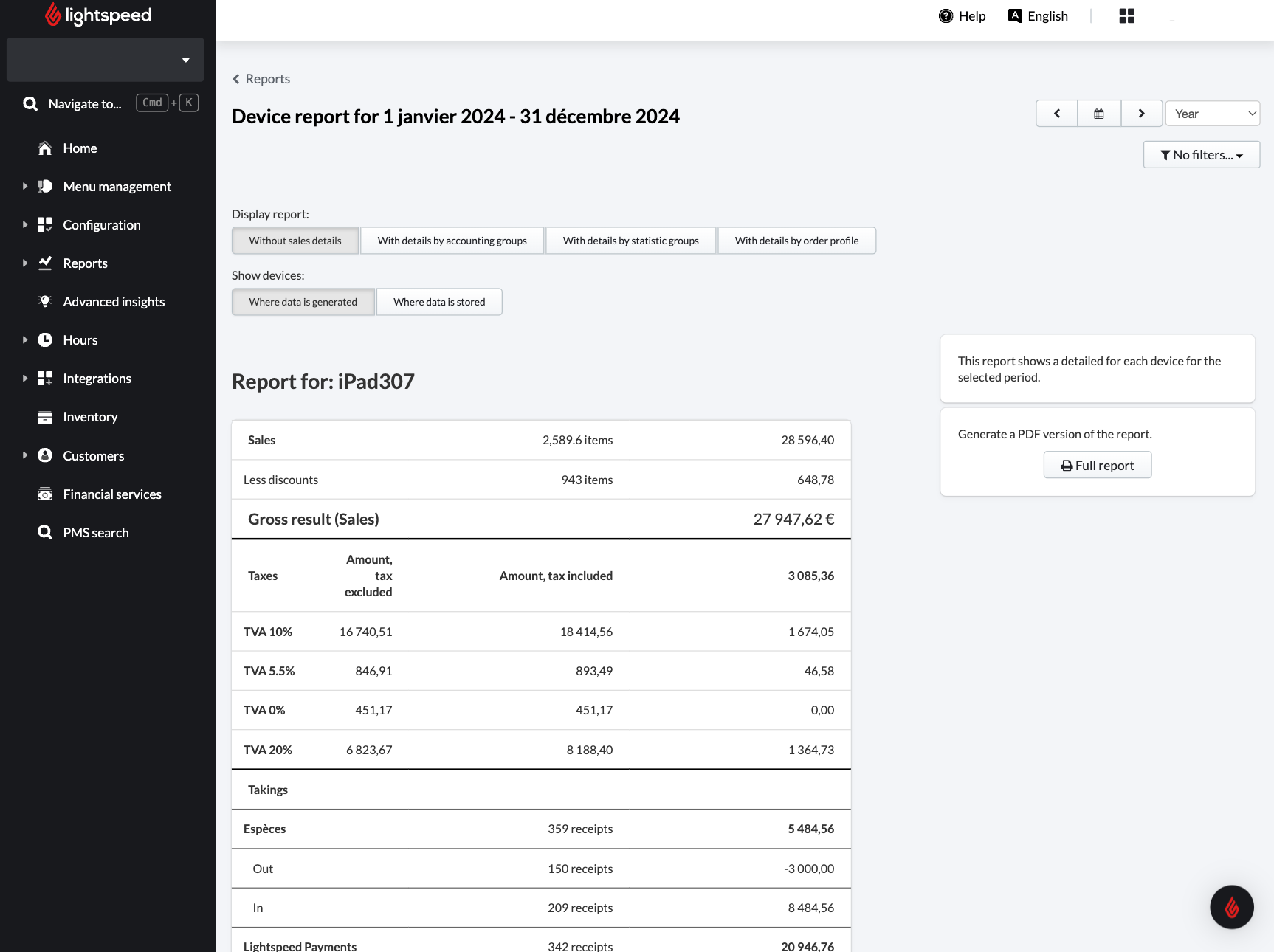
Task: Click the back chevron beside Reports
Action: (236, 79)
